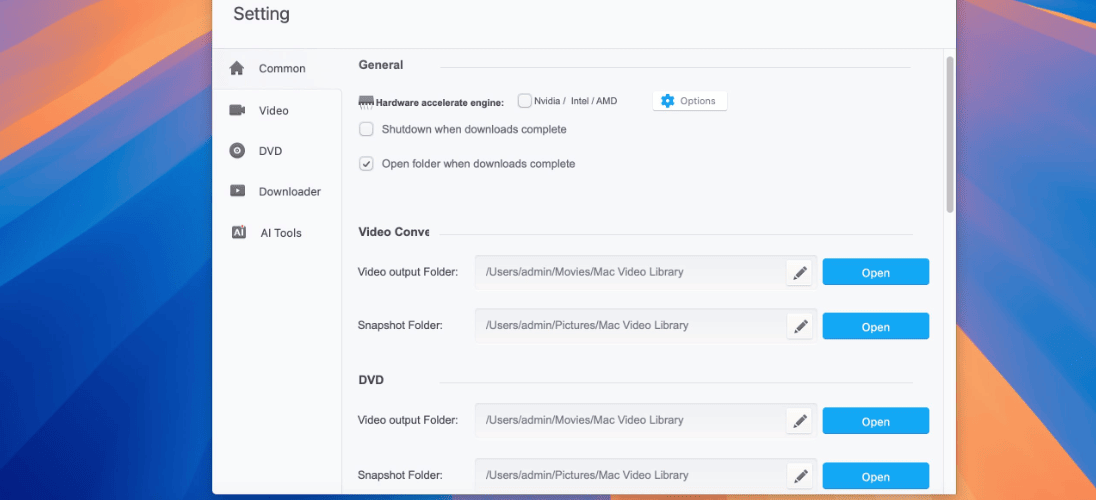Screen dimensions: 1096x500
Task: Click the gear icon in Options button
Action: coord(668,101)
